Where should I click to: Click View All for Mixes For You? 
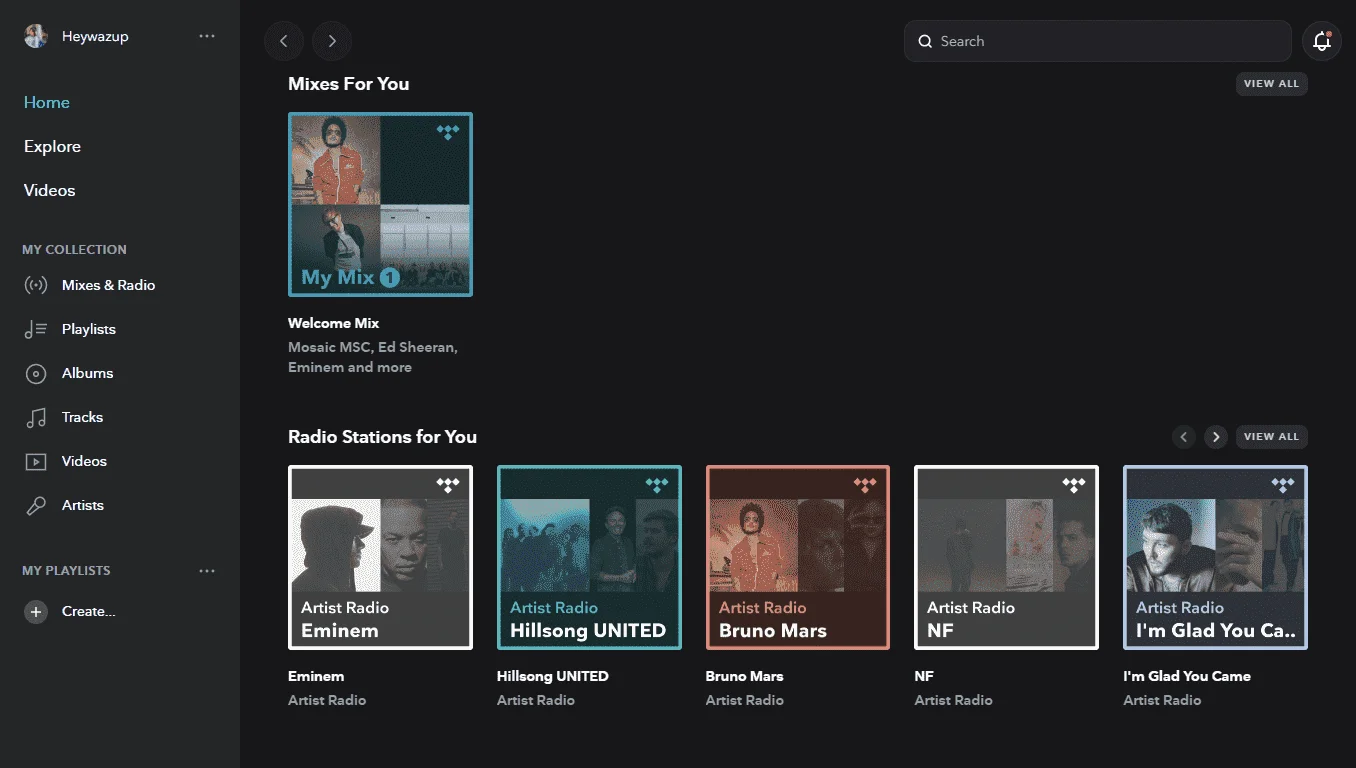pos(1271,84)
